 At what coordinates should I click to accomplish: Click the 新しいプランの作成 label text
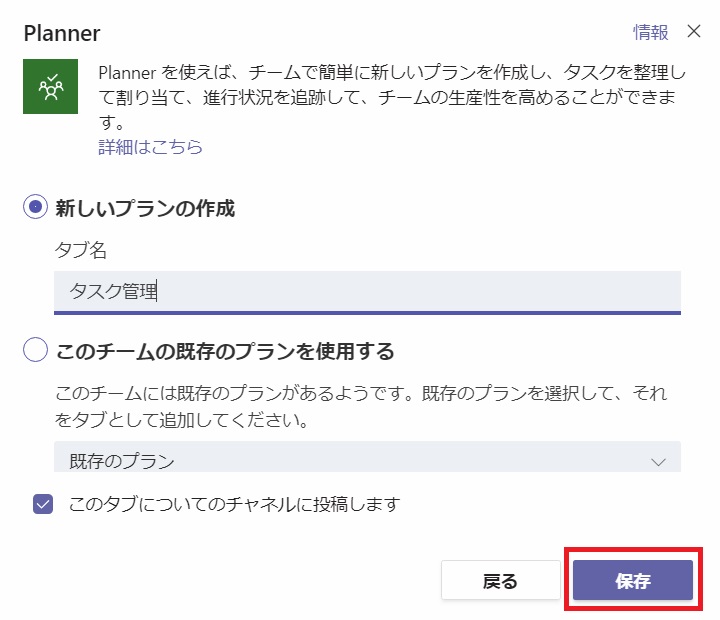point(145,208)
